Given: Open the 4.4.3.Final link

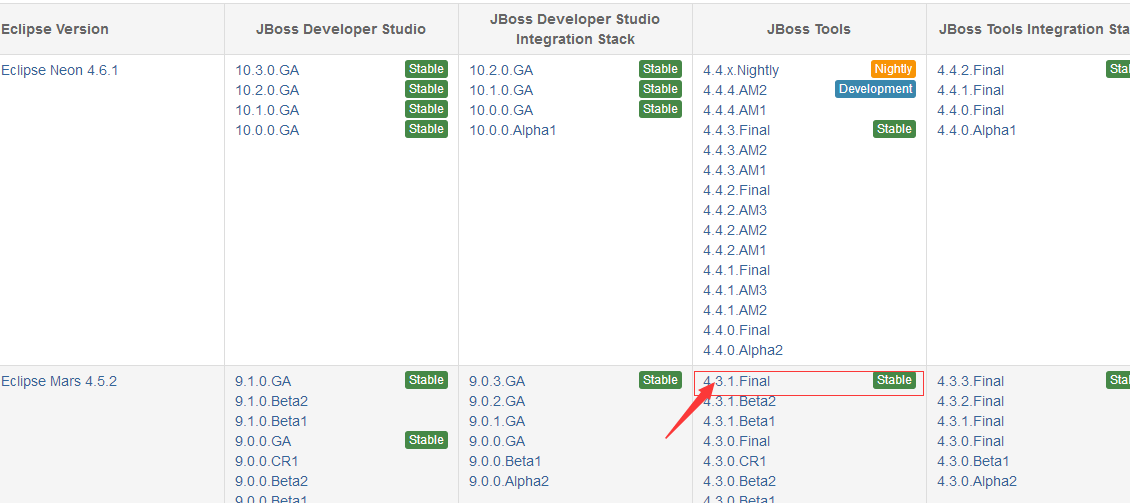Looking at the screenshot, I should [x=737, y=130].
